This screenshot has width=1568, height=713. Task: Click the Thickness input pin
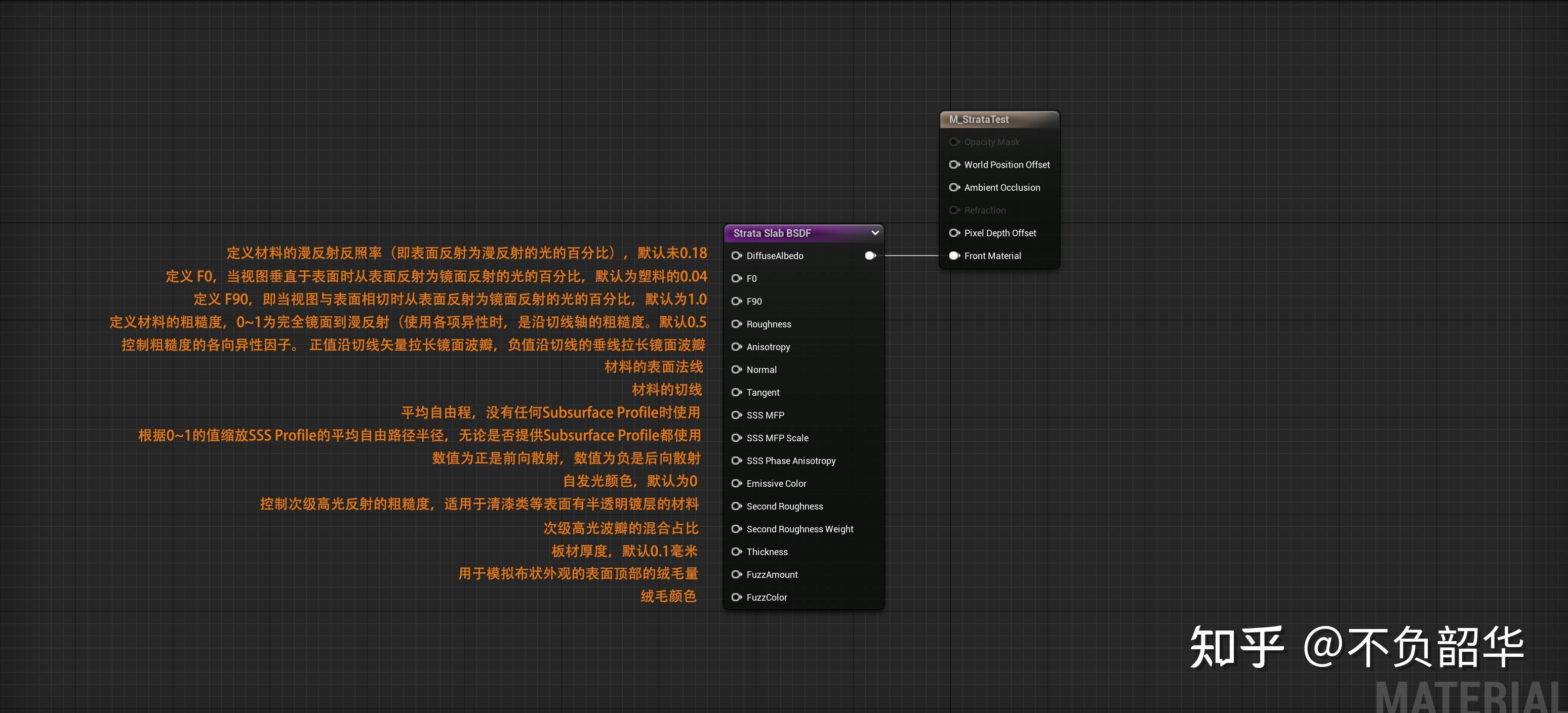[736, 552]
